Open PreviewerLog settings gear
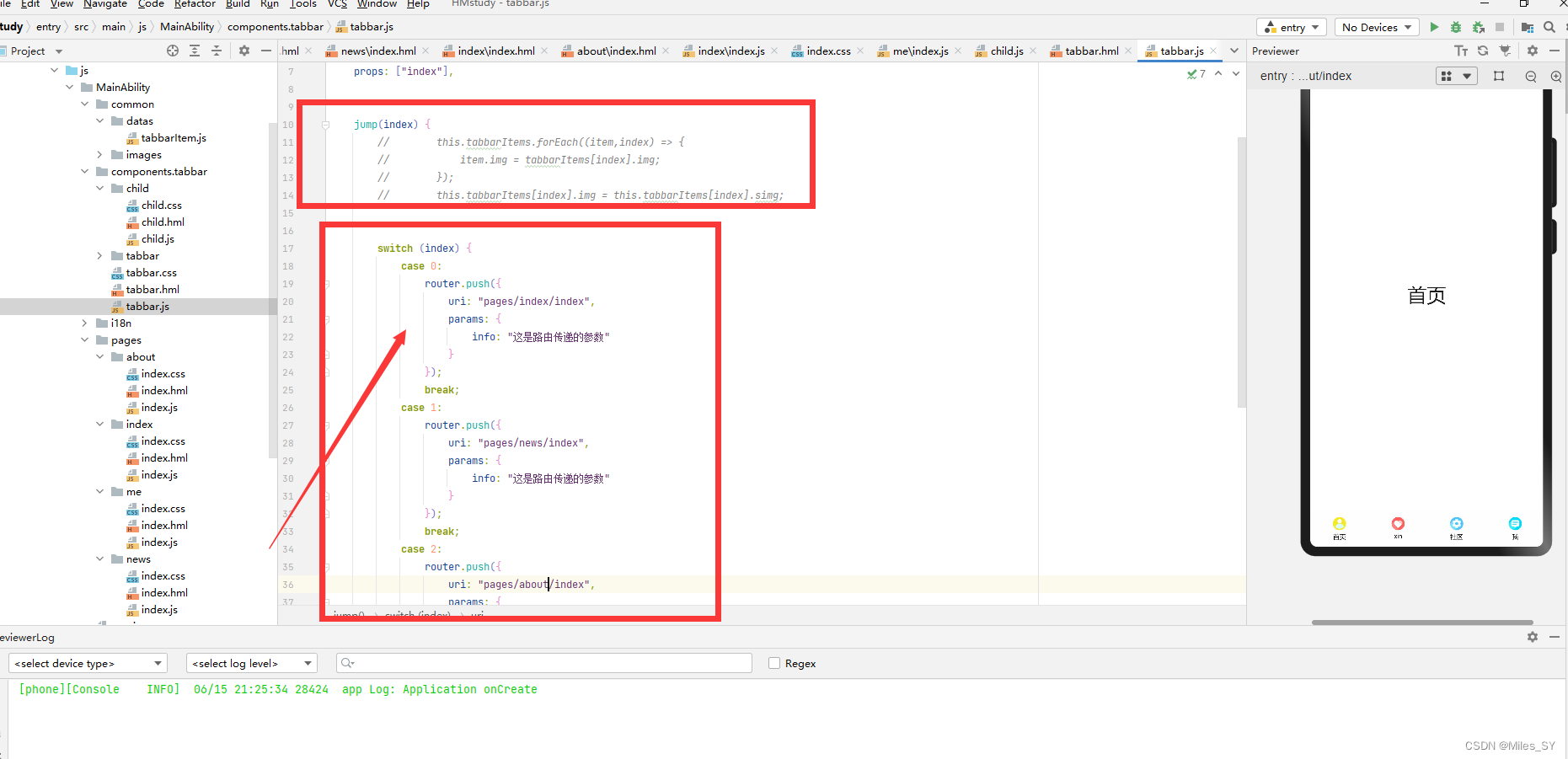The image size is (1568, 759). point(1533,637)
